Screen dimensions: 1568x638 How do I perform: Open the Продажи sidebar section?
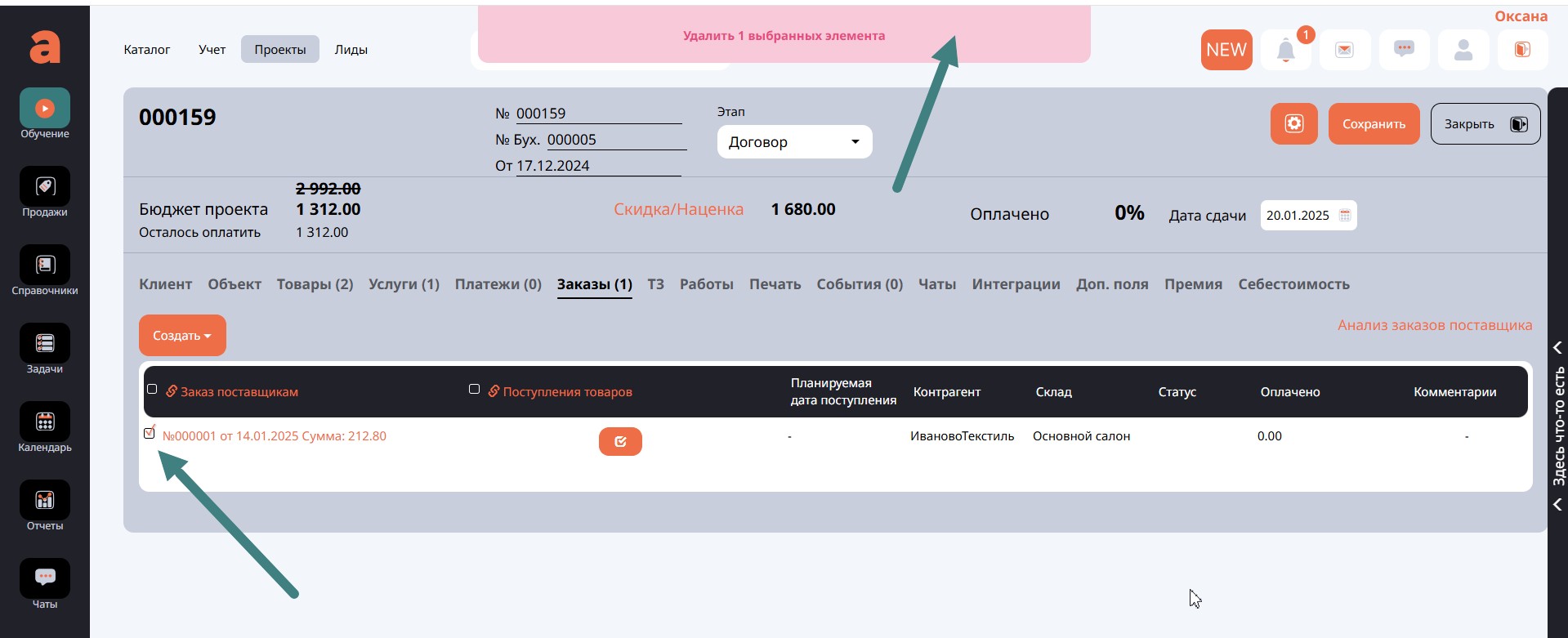click(x=45, y=187)
